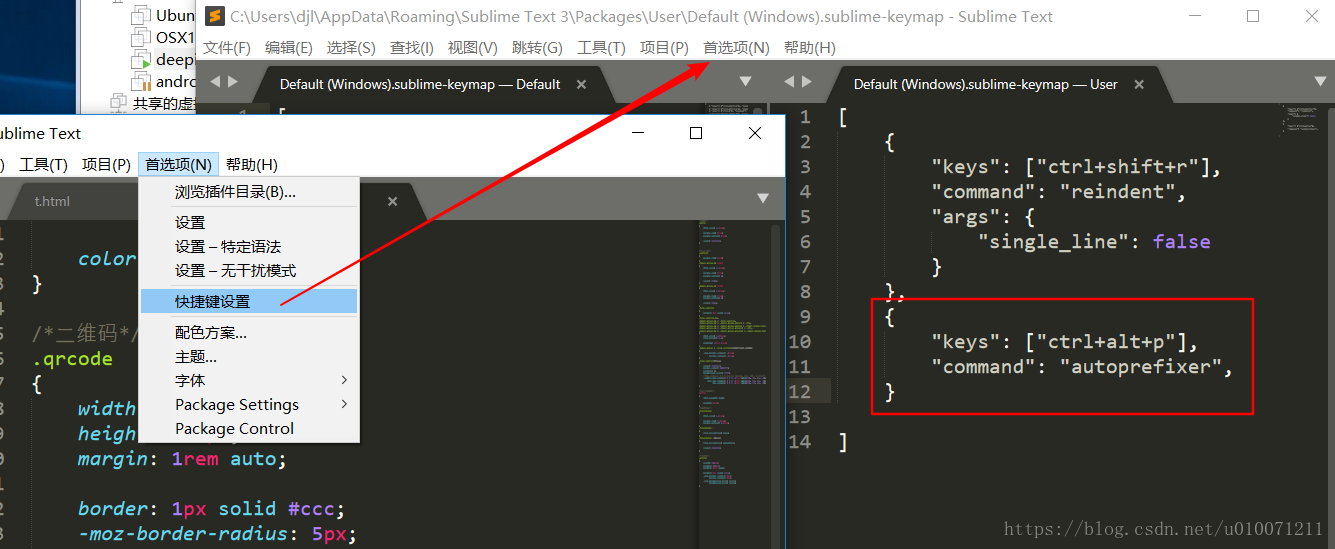The height and width of the screenshot is (549, 1335).
Task: Click line number 14 in User keymap
Action: (x=799, y=442)
